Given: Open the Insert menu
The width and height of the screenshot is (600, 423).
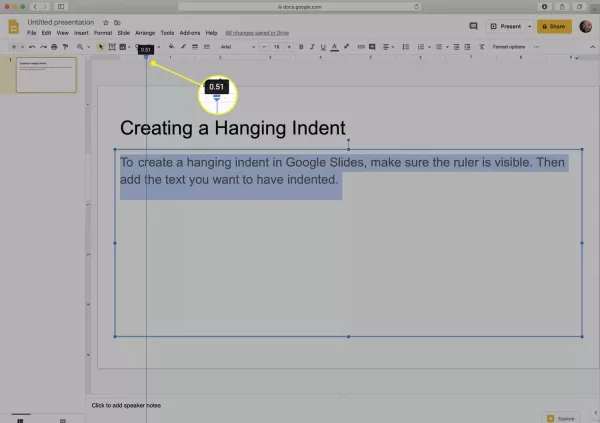Looking at the screenshot, I should tap(81, 33).
